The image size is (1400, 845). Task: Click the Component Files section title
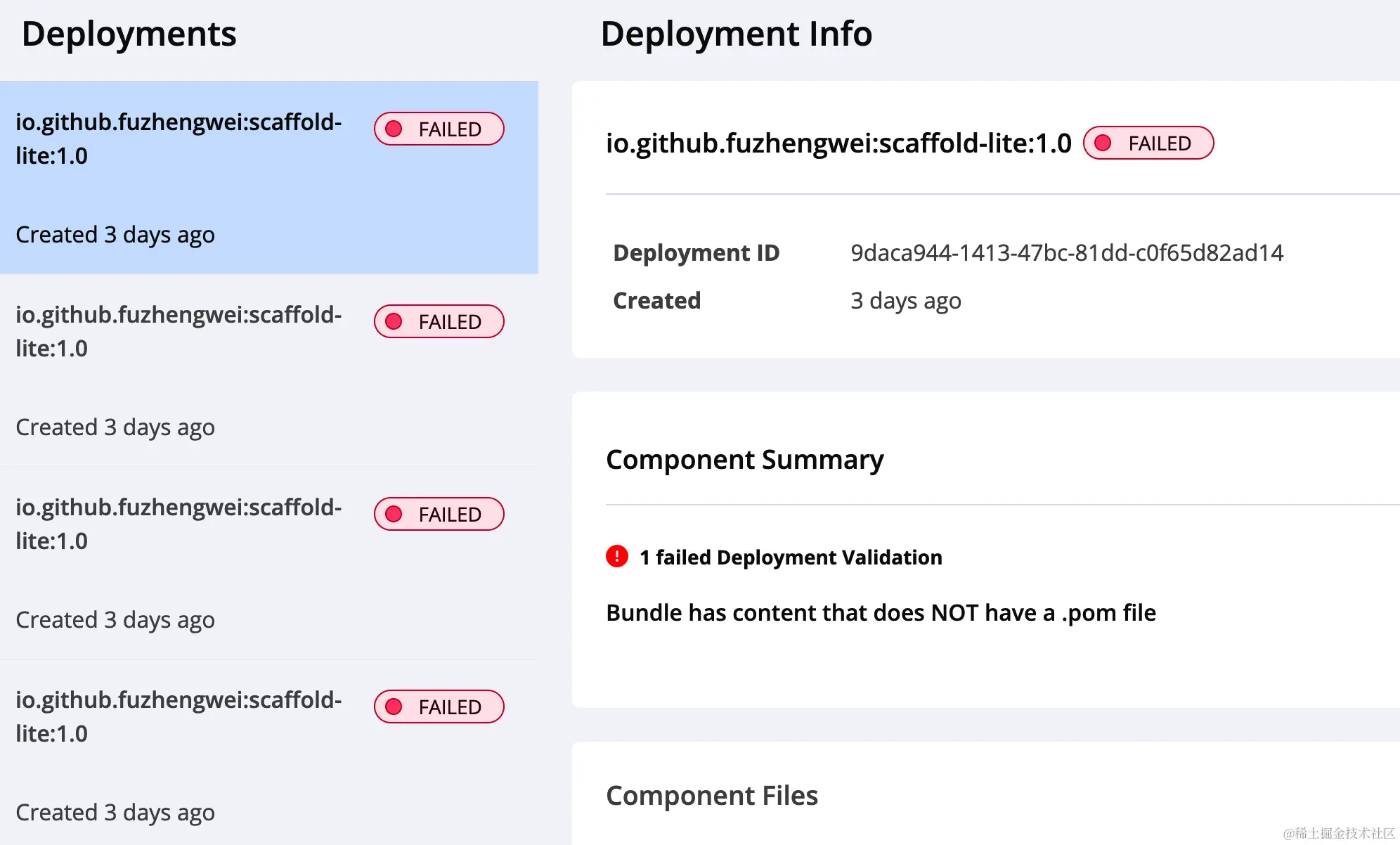(x=711, y=796)
